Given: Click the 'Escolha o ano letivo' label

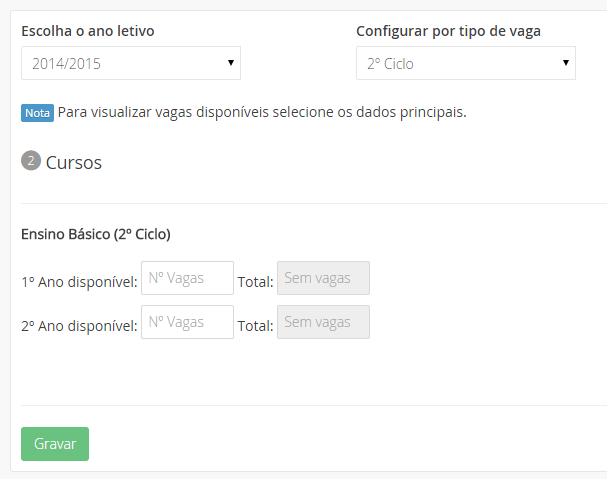Looking at the screenshot, I should [x=88, y=31].
